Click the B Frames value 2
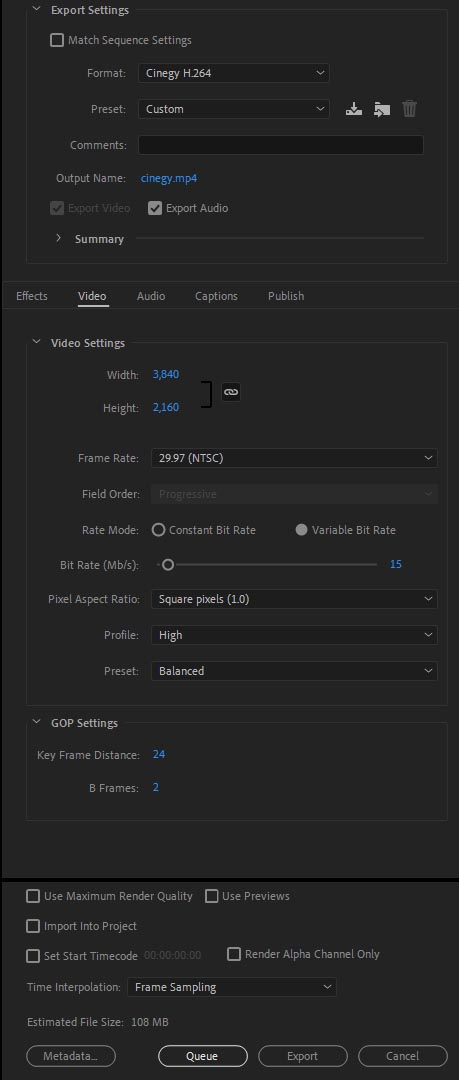 tap(156, 787)
